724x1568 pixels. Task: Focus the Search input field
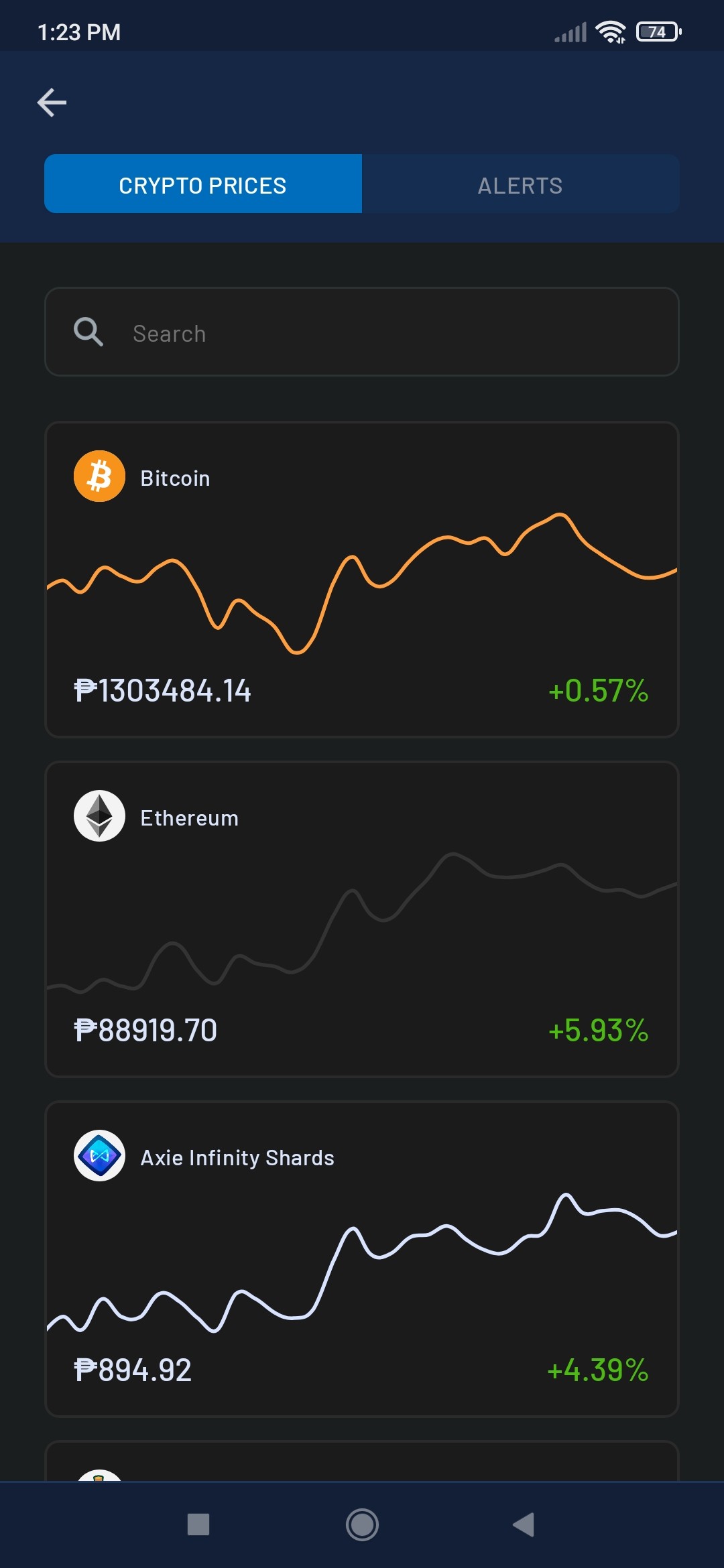pos(362,332)
